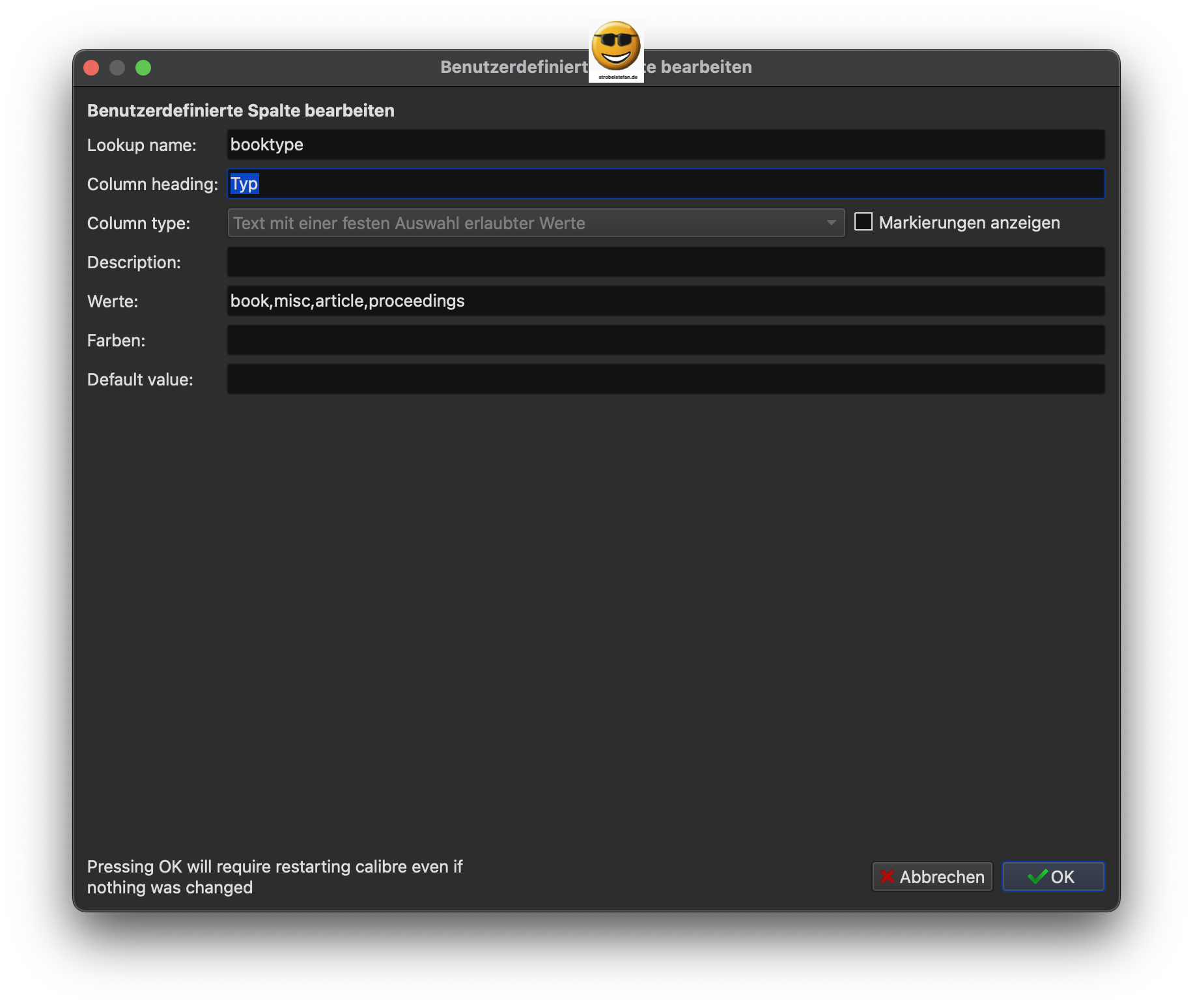Click the sunglasses smiley emoji icon

click(616, 48)
